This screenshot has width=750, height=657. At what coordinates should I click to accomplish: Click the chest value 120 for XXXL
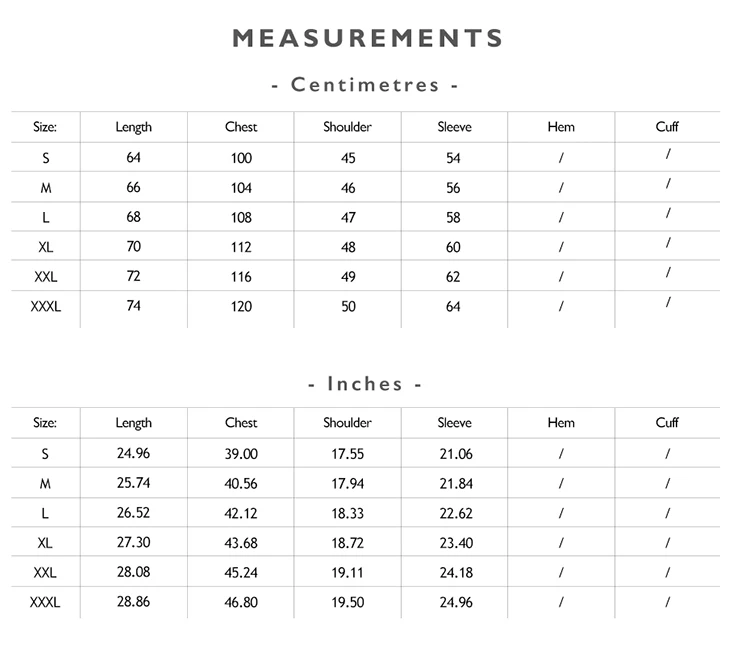[241, 307]
